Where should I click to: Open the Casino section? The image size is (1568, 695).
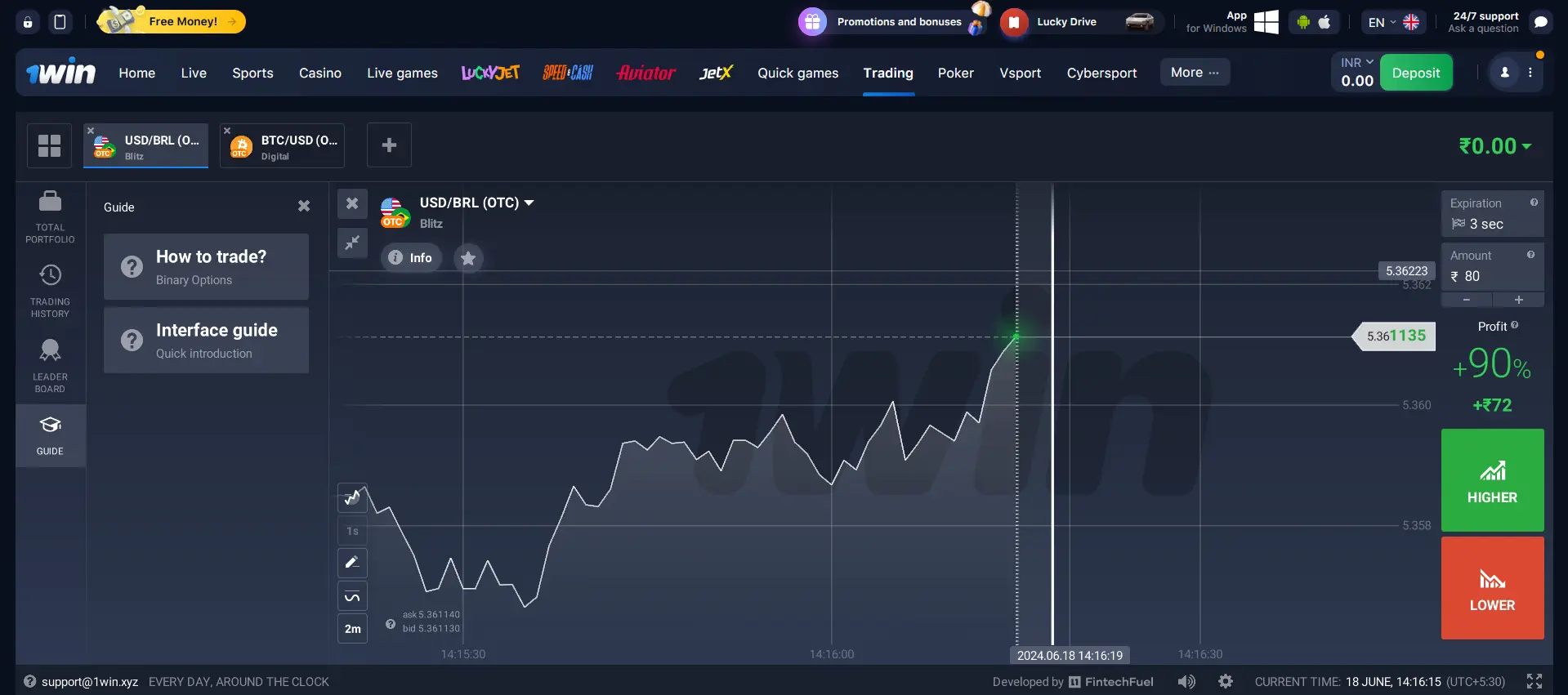(x=320, y=73)
